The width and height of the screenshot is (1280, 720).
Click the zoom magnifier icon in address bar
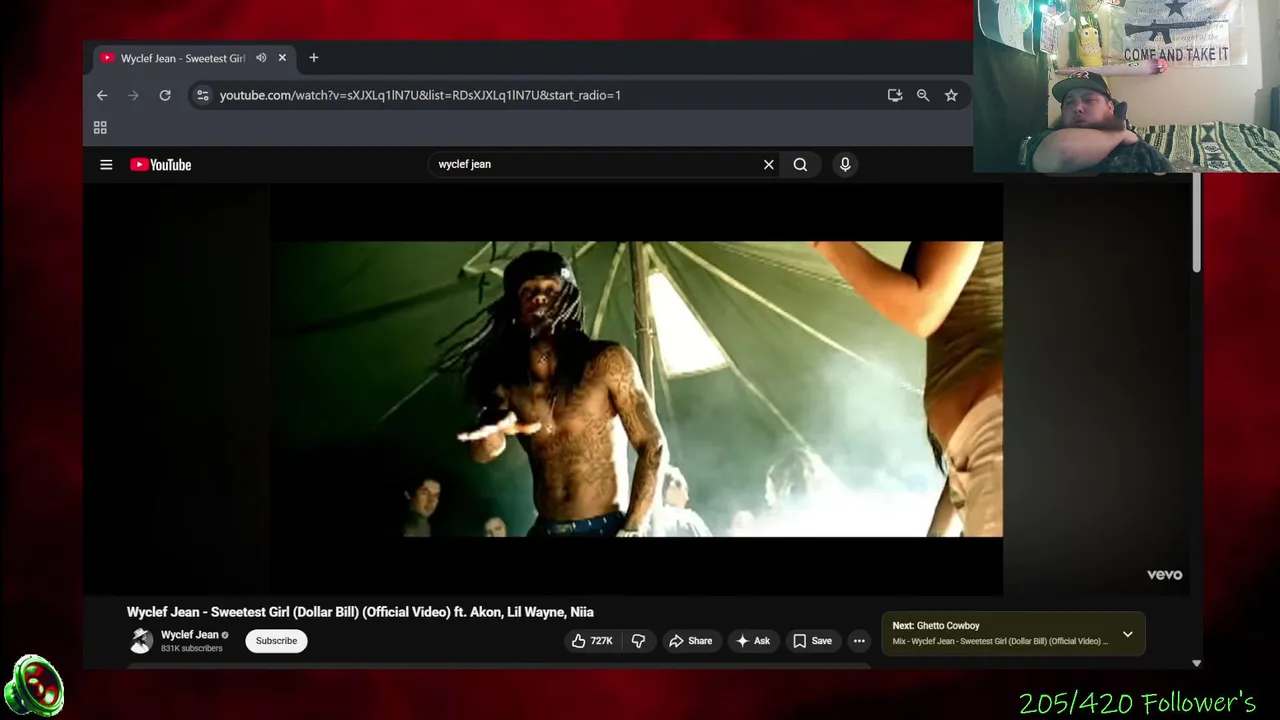tap(923, 95)
